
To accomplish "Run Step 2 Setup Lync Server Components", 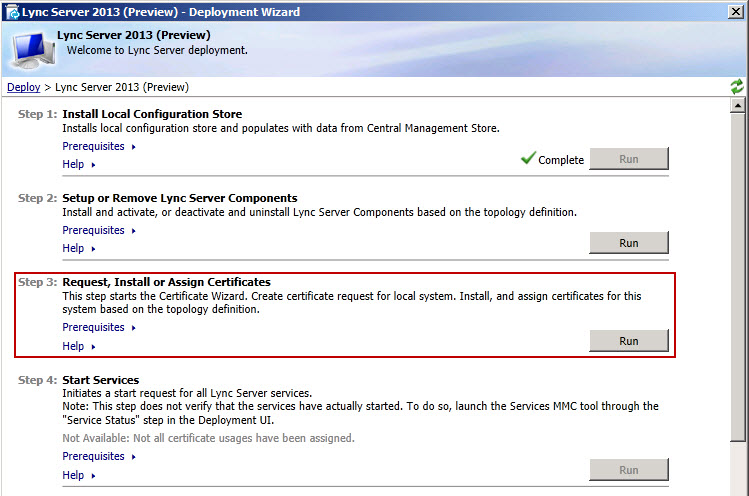I will pyautogui.click(x=628, y=243).
